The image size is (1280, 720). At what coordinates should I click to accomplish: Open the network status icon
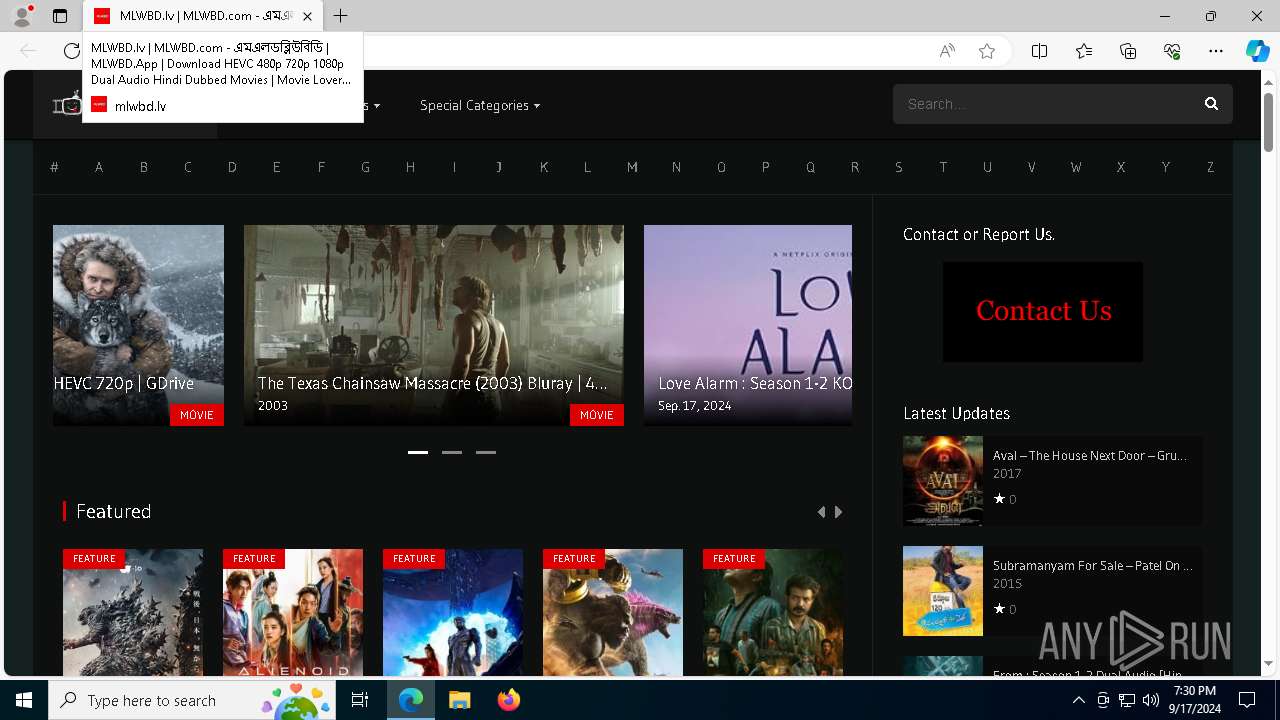pyautogui.click(x=1127, y=700)
